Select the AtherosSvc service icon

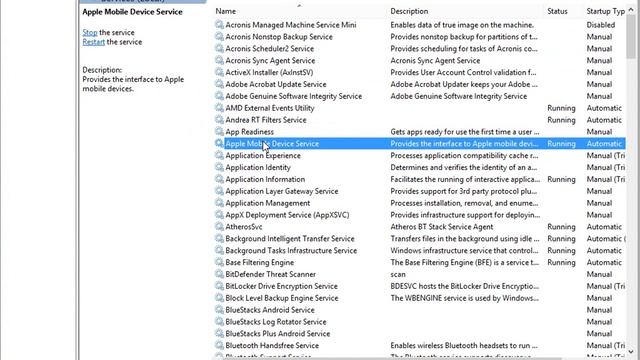click(219, 226)
